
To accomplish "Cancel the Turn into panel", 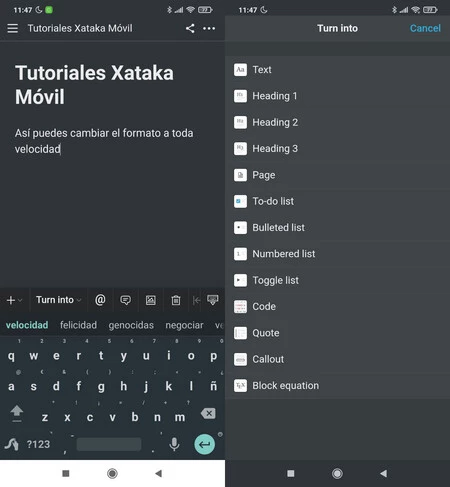I will click(425, 28).
